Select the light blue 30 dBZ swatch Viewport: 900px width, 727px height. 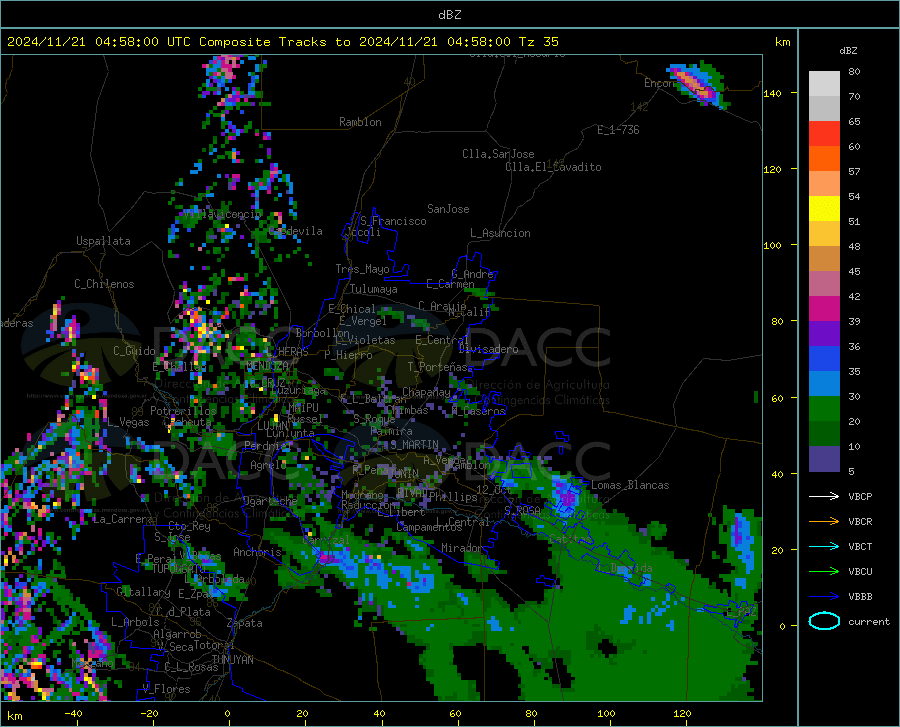click(x=824, y=384)
